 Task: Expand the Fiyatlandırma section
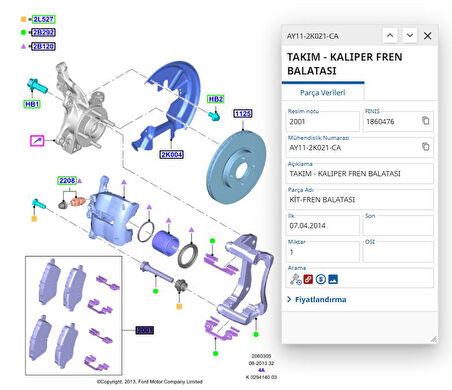317,299
